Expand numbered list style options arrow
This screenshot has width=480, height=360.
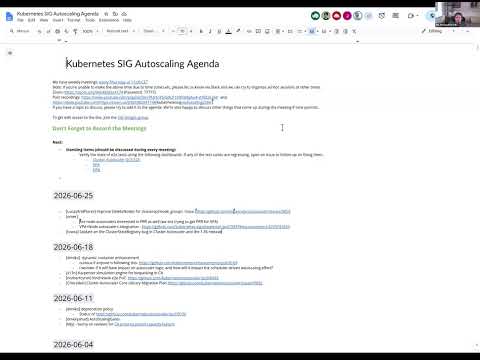tap(330, 31)
